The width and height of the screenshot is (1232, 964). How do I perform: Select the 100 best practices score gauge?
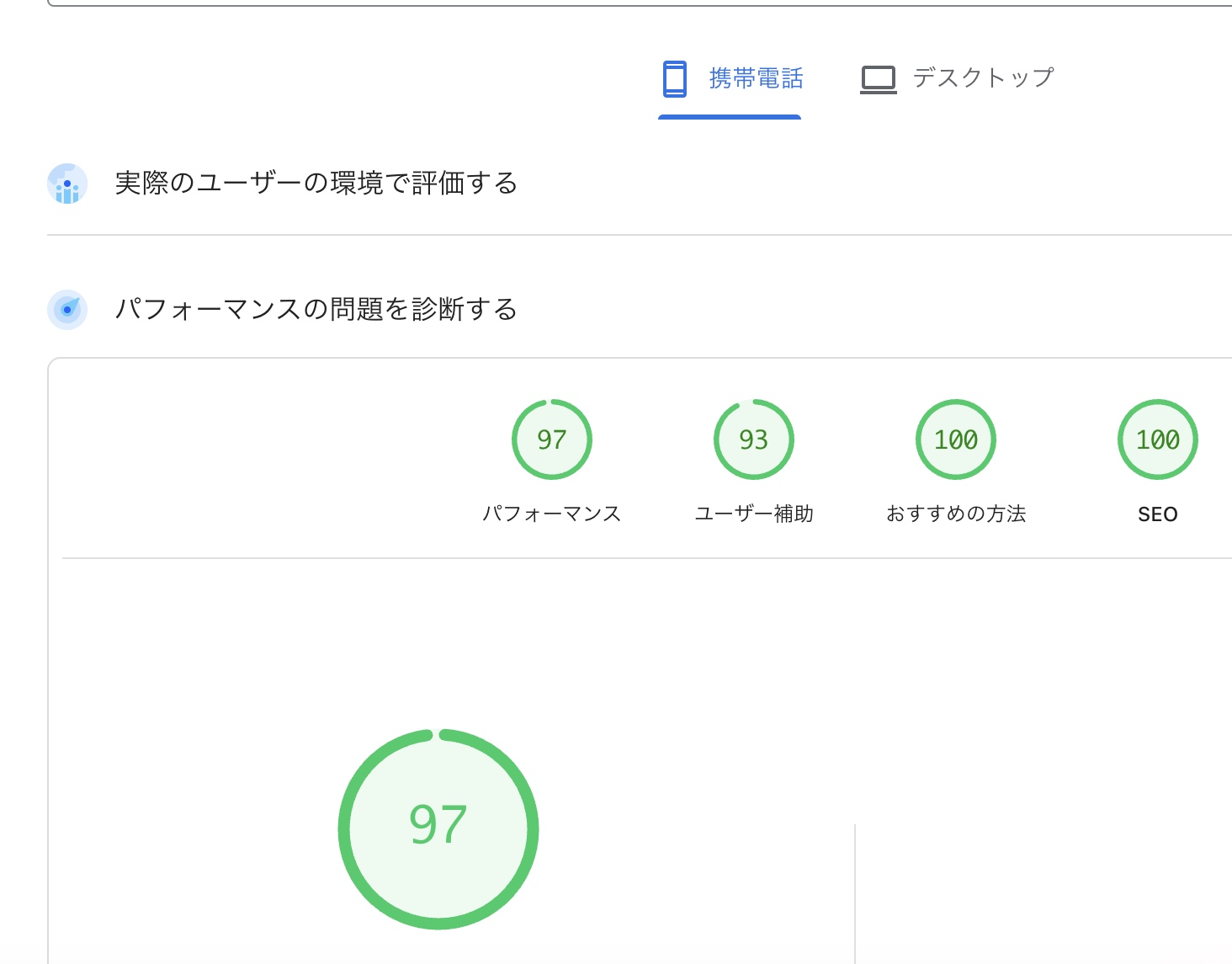coord(956,439)
